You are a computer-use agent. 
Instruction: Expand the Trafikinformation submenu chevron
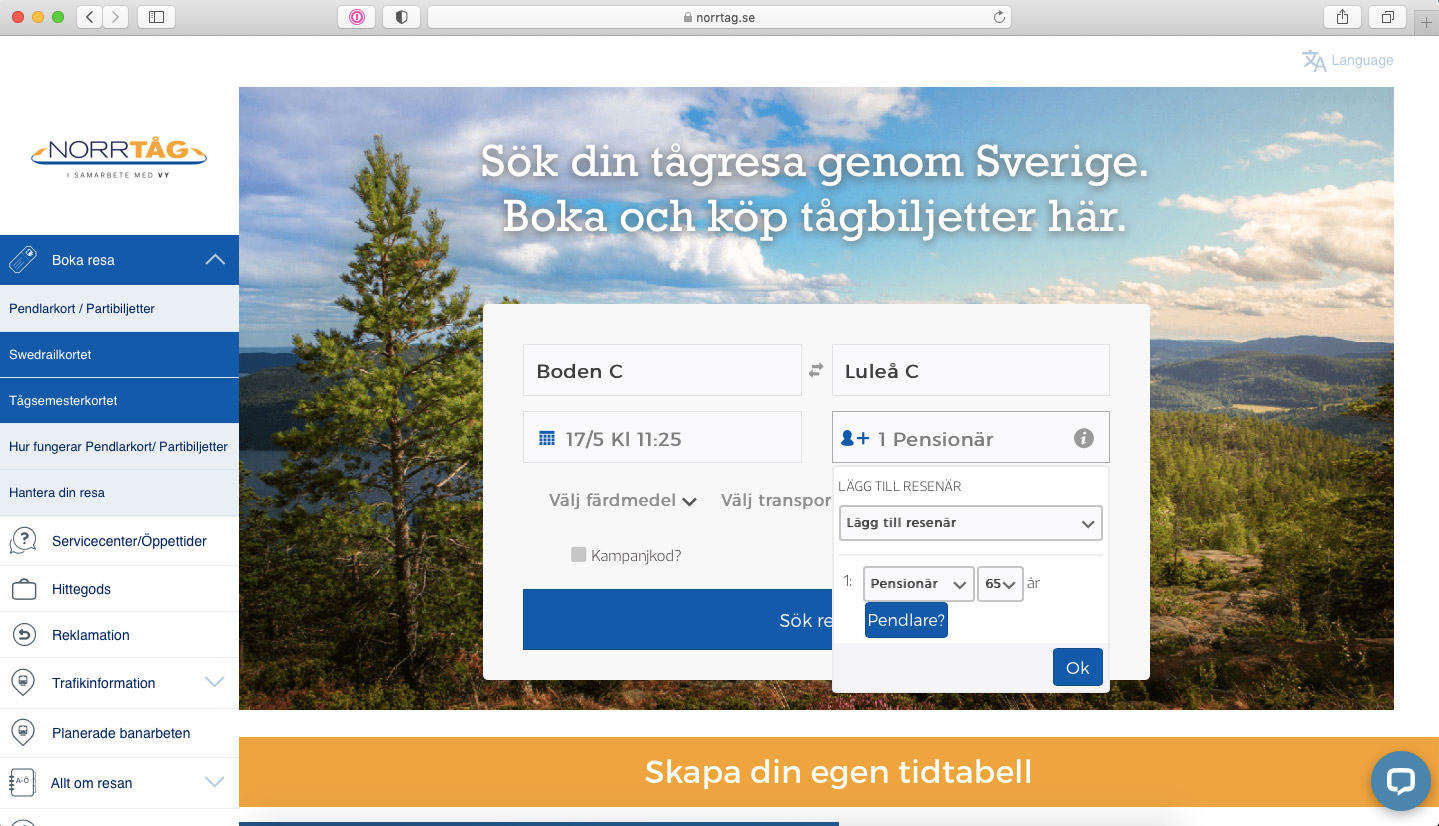[x=215, y=682]
